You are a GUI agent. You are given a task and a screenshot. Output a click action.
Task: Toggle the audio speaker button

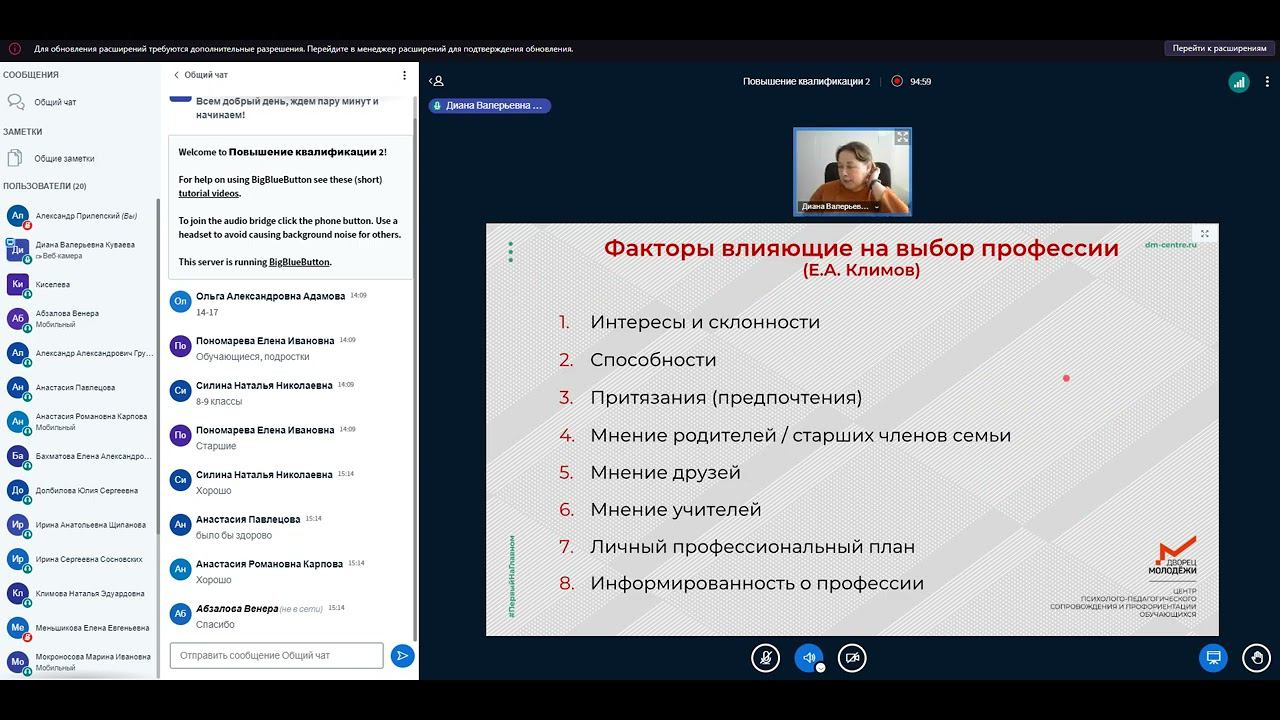click(808, 658)
